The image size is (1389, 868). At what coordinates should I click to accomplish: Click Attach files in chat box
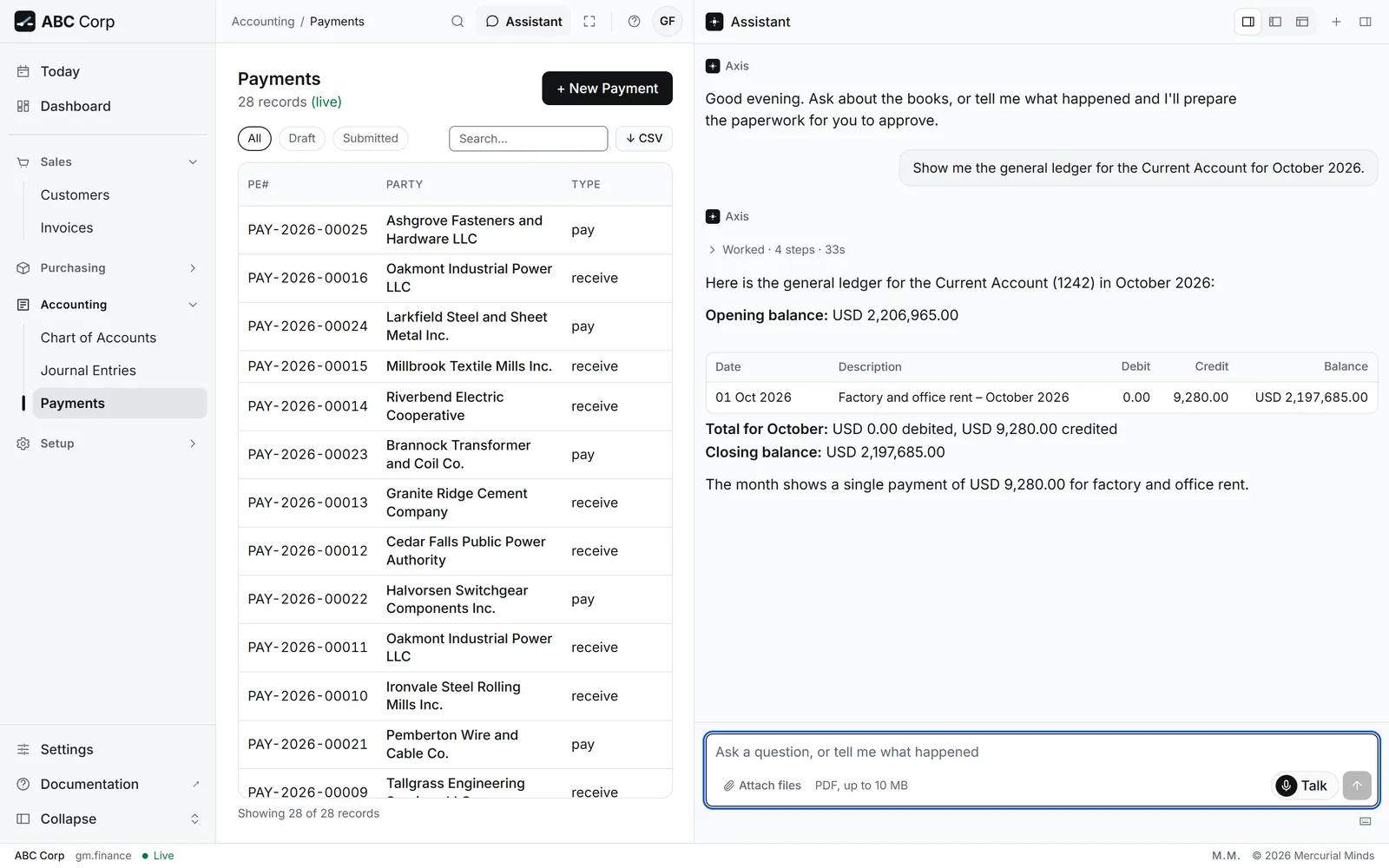[x=762, y=786]
